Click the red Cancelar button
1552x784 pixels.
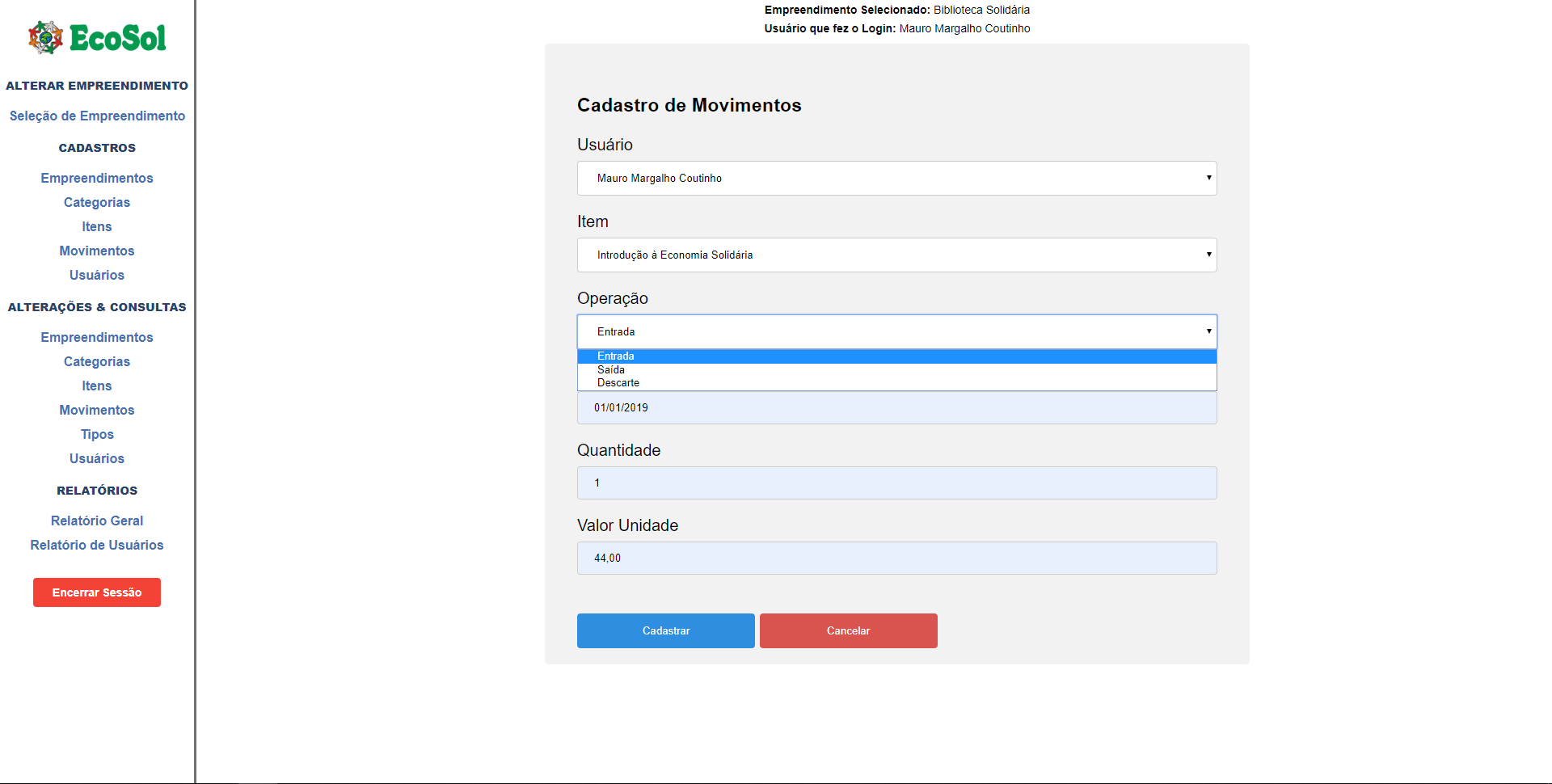[848, 630]
